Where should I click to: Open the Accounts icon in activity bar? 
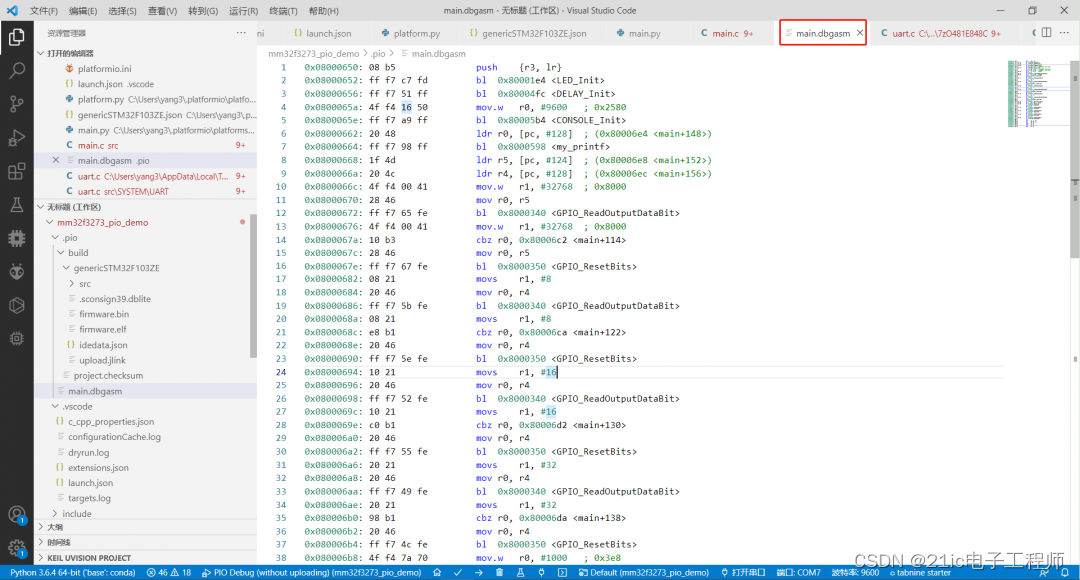(17, 515)
